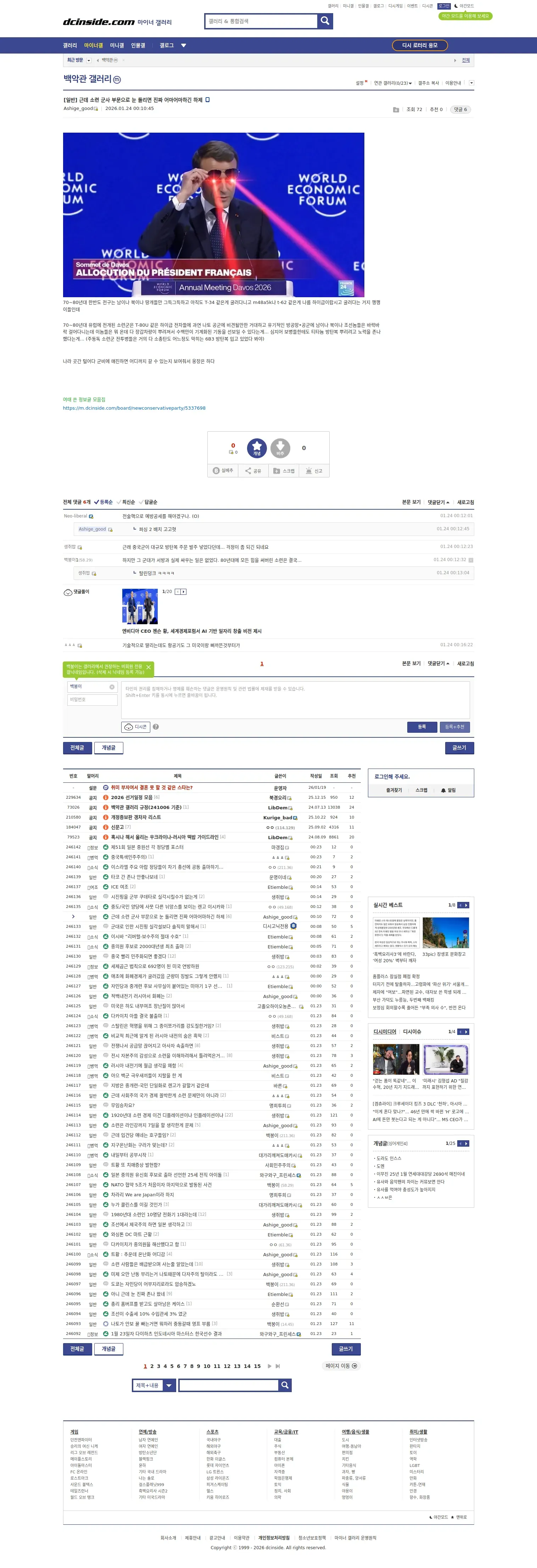Click the last-page arrow in the pagination
The height and width of the screenshot is (1568, 537).
coord(278,1366)
